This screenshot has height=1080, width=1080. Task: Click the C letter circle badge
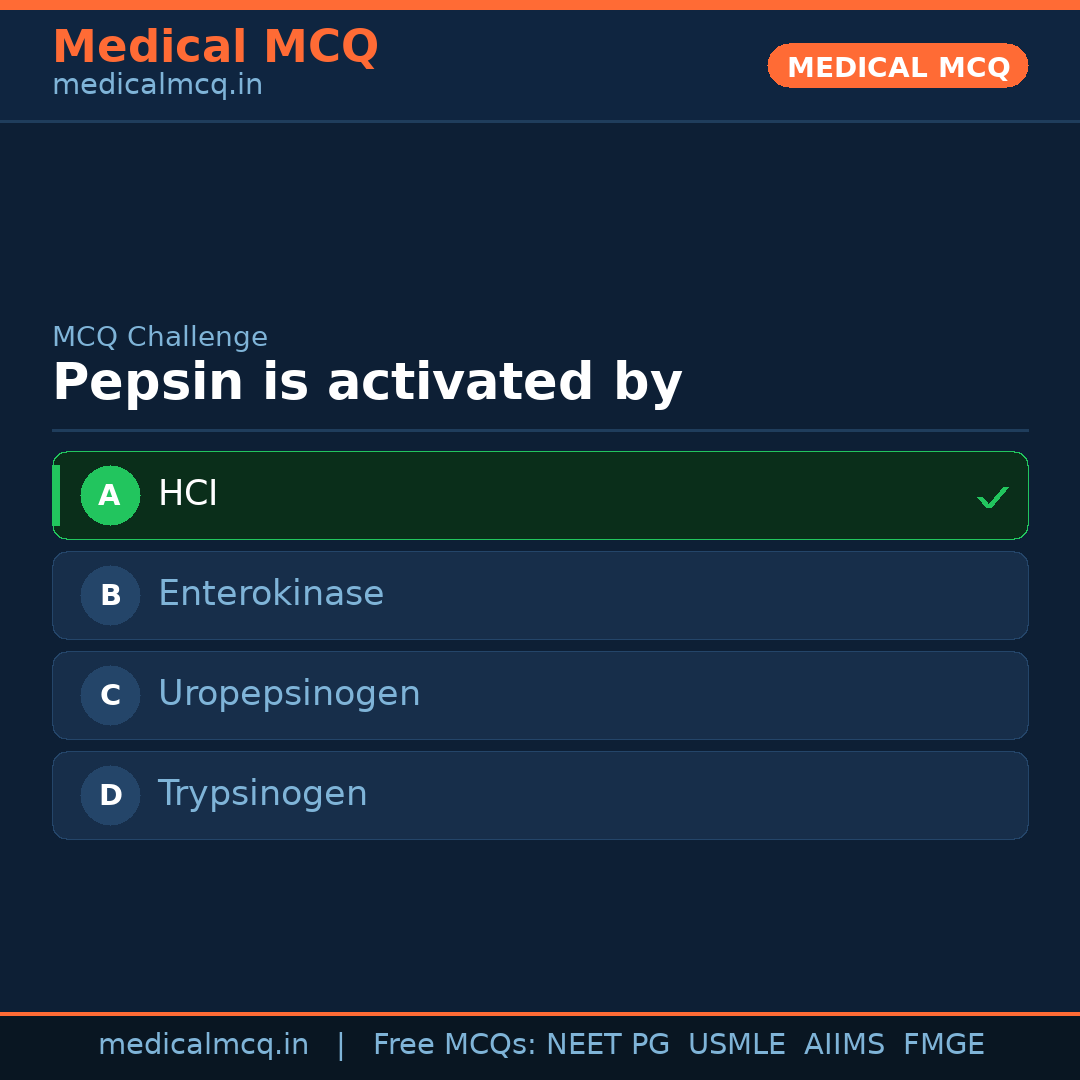[x=110, y=695]
